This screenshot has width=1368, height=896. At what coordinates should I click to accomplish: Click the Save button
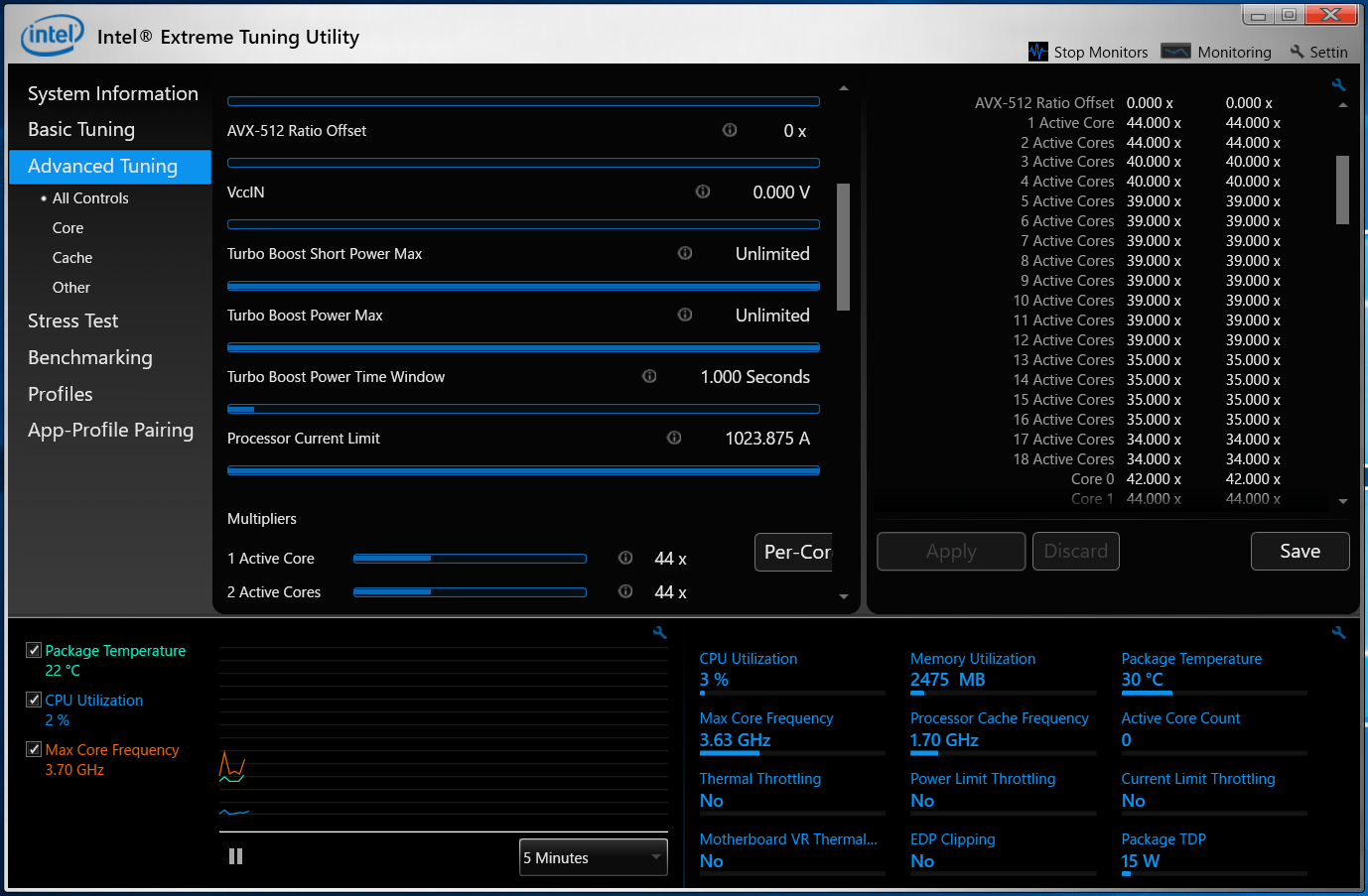pos(1300,551)
